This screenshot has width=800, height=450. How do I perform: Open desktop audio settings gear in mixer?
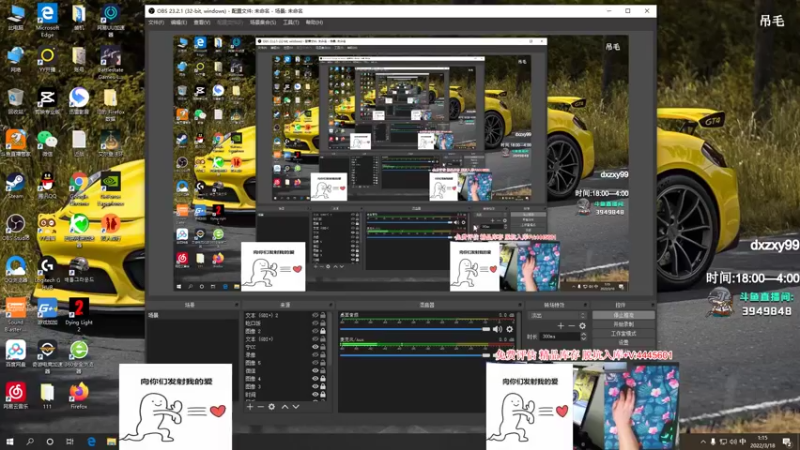click(x=509, y=329)
